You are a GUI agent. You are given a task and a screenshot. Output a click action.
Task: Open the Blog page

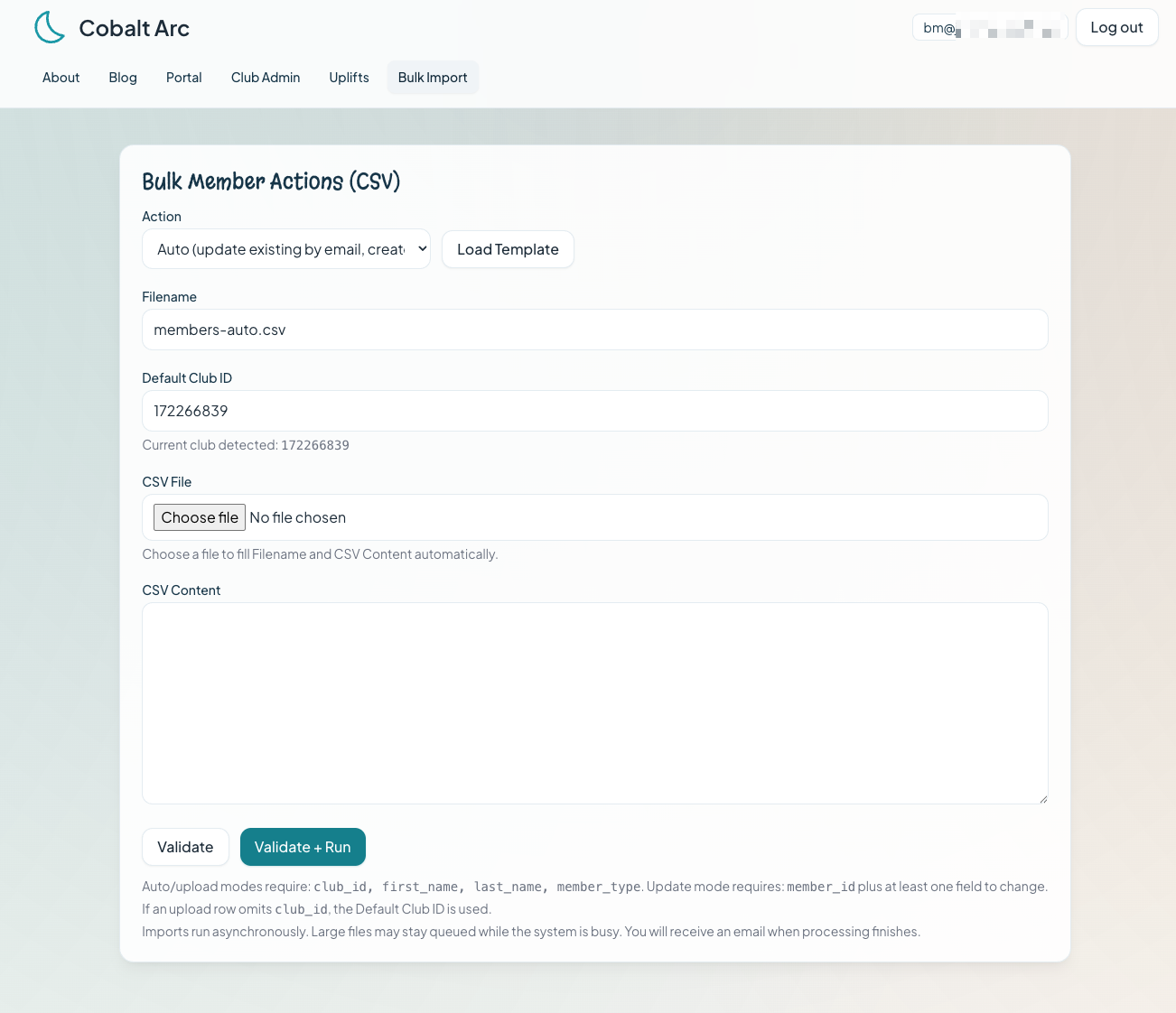(122, 78)
